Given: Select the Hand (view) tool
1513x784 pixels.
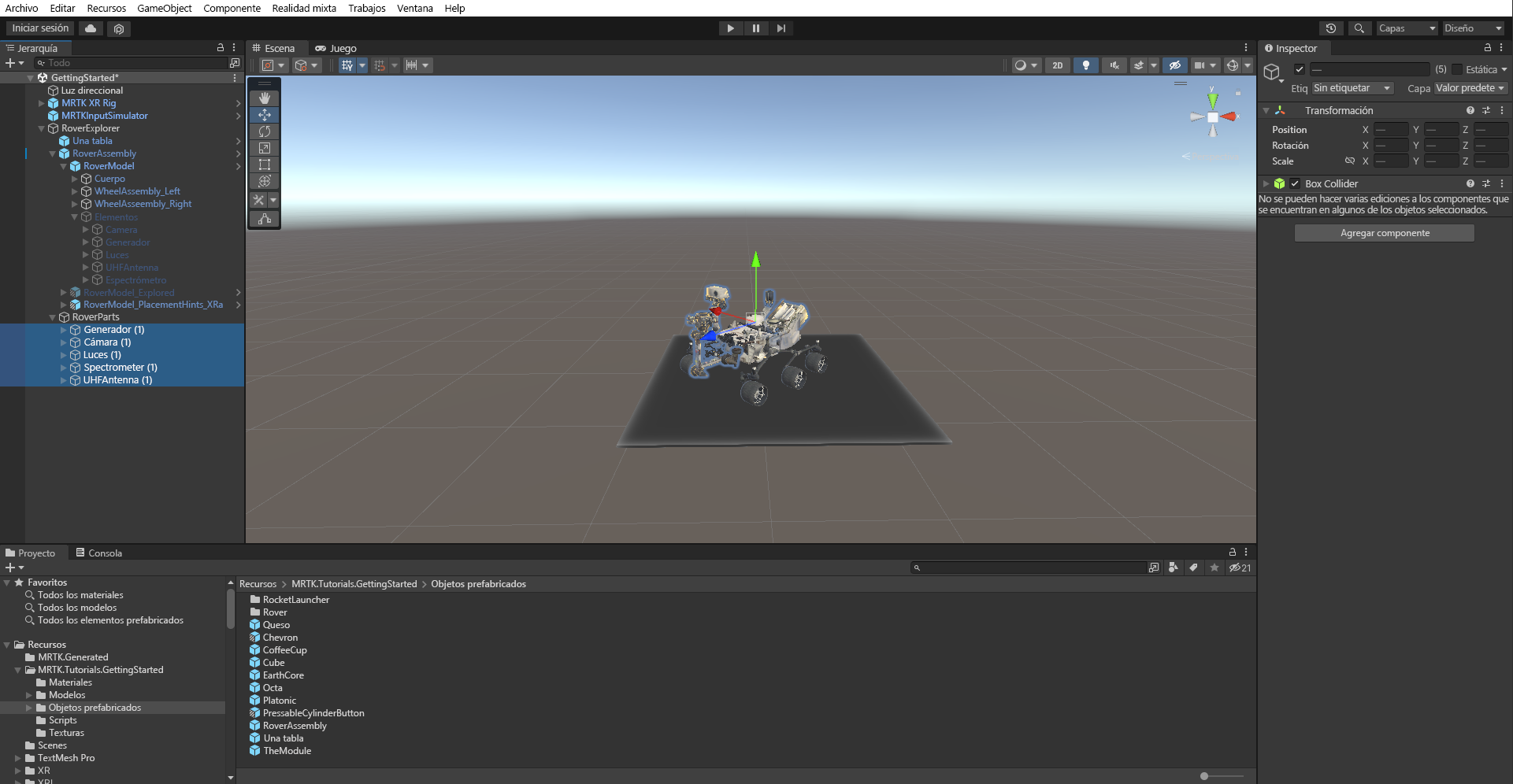Looking at the screenshot, I should coord(265,98).
